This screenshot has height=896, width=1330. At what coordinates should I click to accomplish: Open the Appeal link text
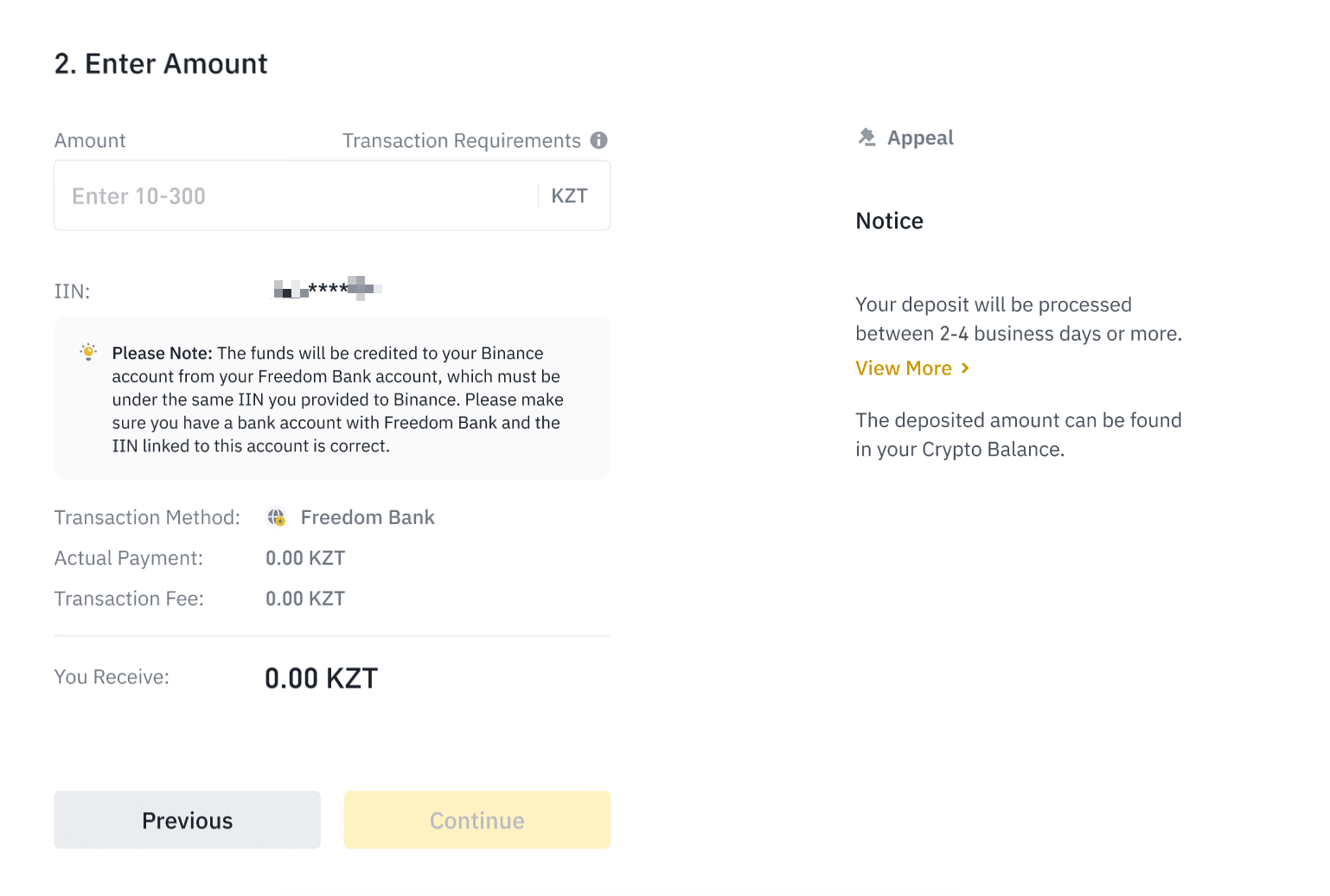920,138
